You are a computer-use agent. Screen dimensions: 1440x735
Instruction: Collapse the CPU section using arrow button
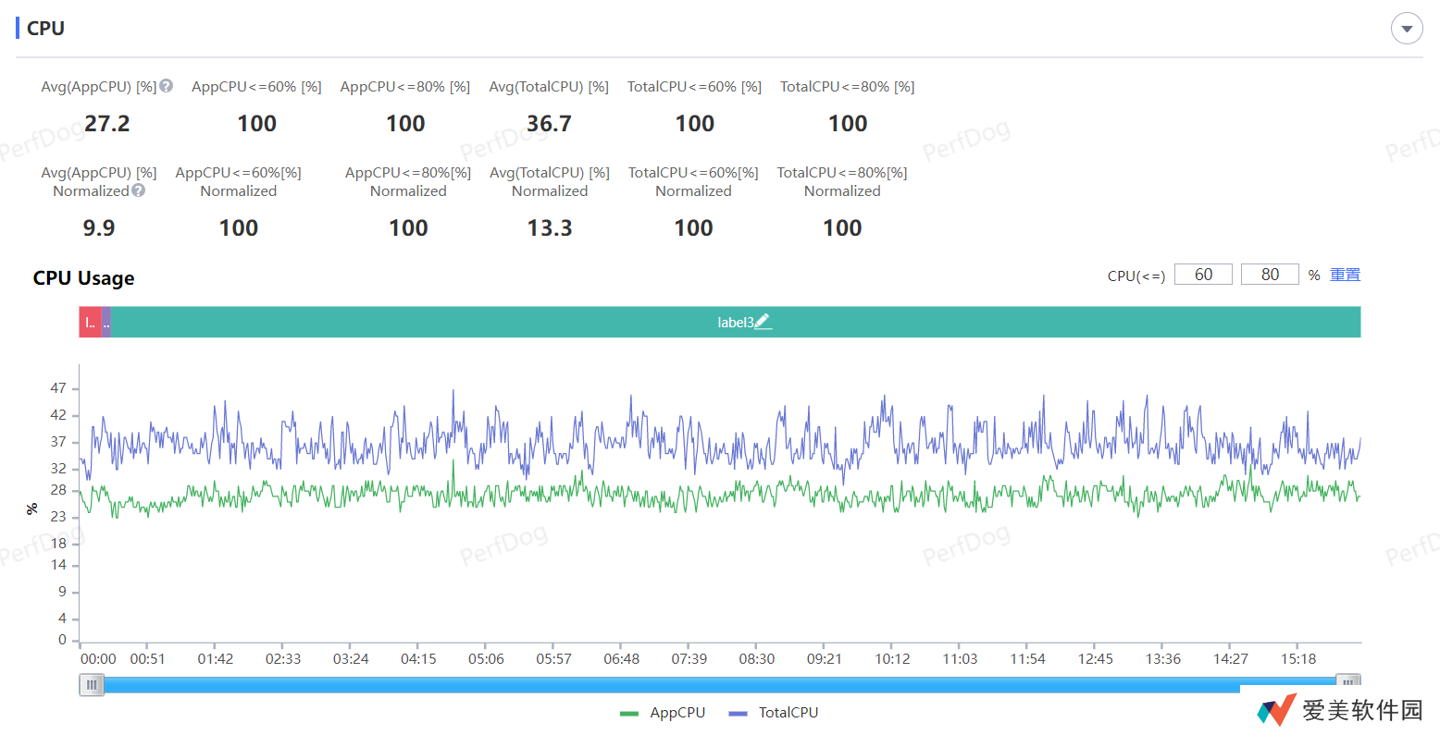click(1406, 29)
